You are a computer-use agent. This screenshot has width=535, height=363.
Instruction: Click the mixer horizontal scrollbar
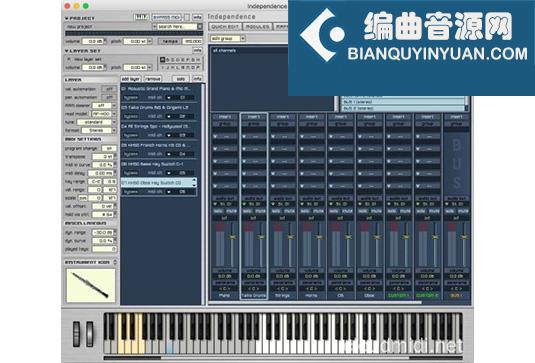click(x=315, y=302)
